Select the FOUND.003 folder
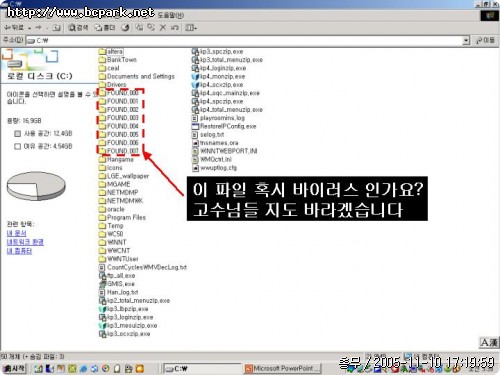Screen dimensions: 500x375 pyautogui.click(x=118, y=118)
